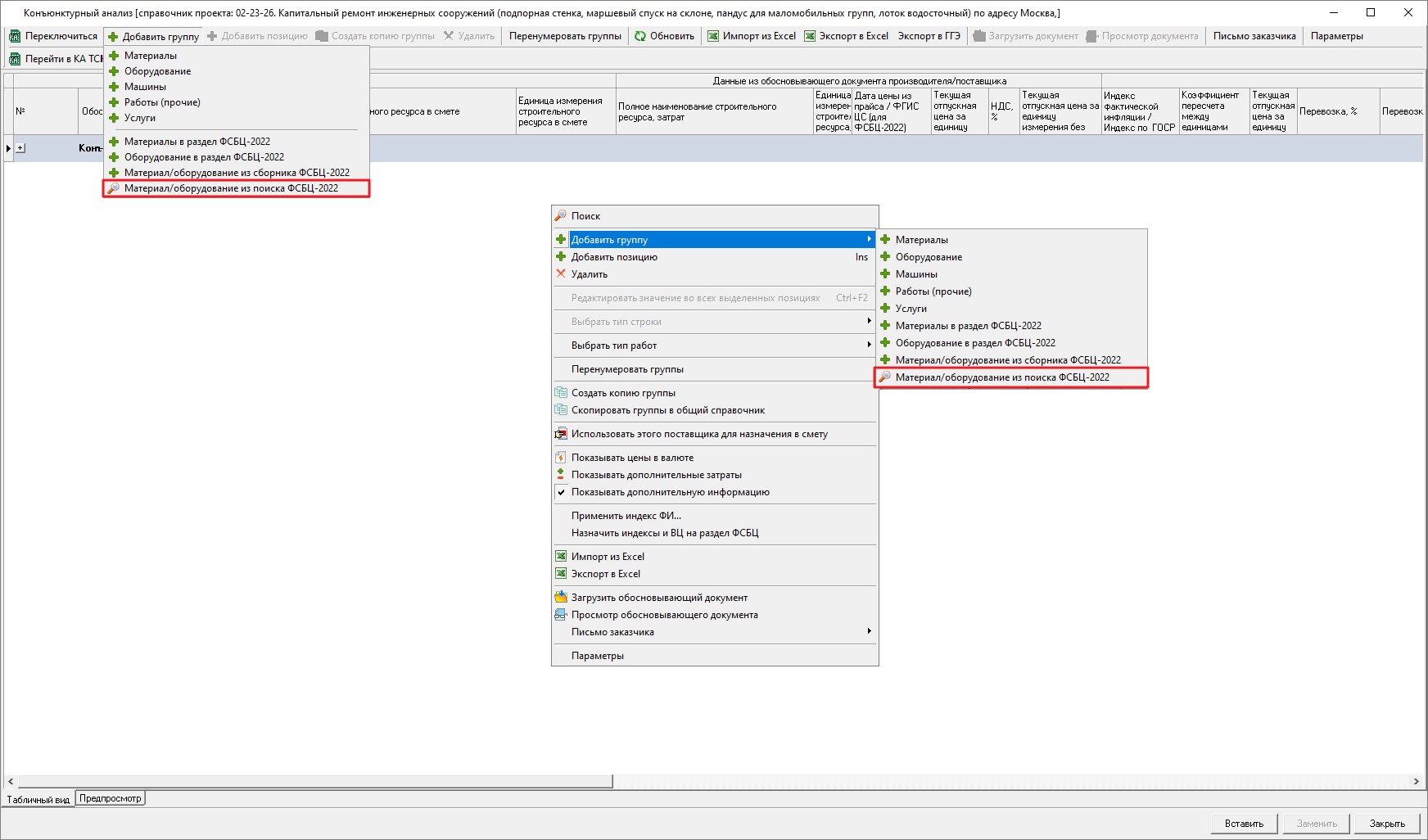
Task: Click Удалить in the context menu
Action: [x=715, y=274]
